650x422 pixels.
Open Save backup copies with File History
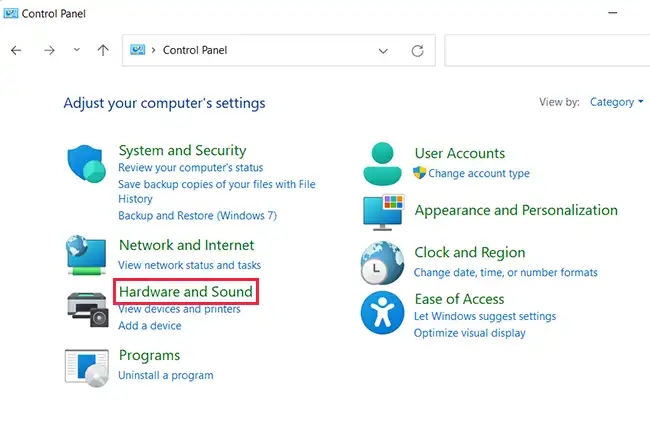click(217, 191)
